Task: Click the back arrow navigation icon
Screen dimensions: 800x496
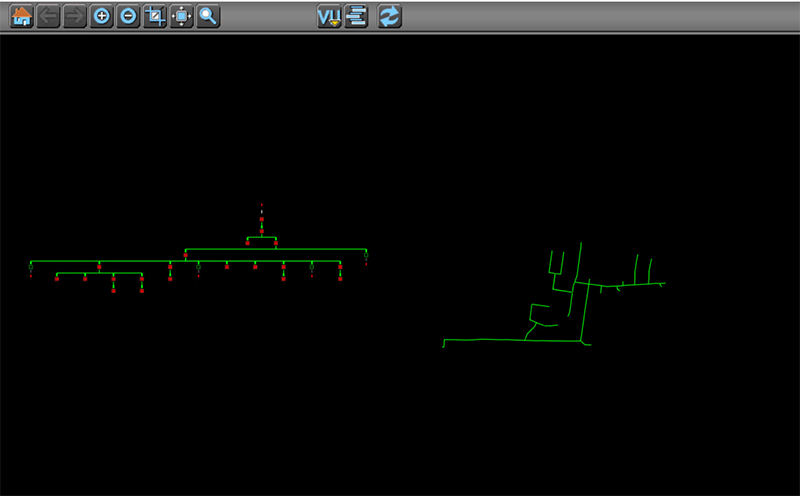Action: pos(48,16)
